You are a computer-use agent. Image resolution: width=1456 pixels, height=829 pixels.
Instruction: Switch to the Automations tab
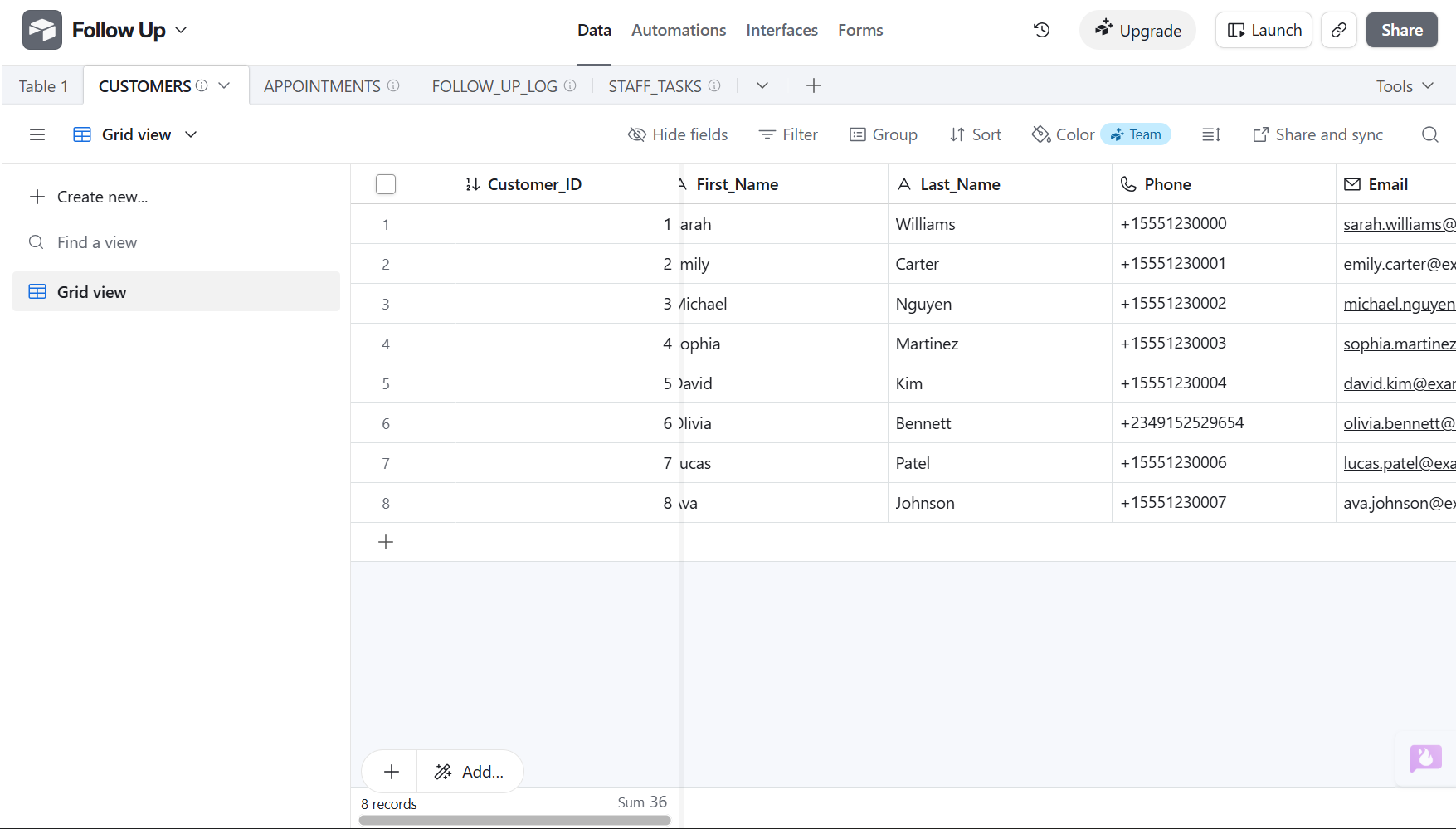[x=679, y=30]
